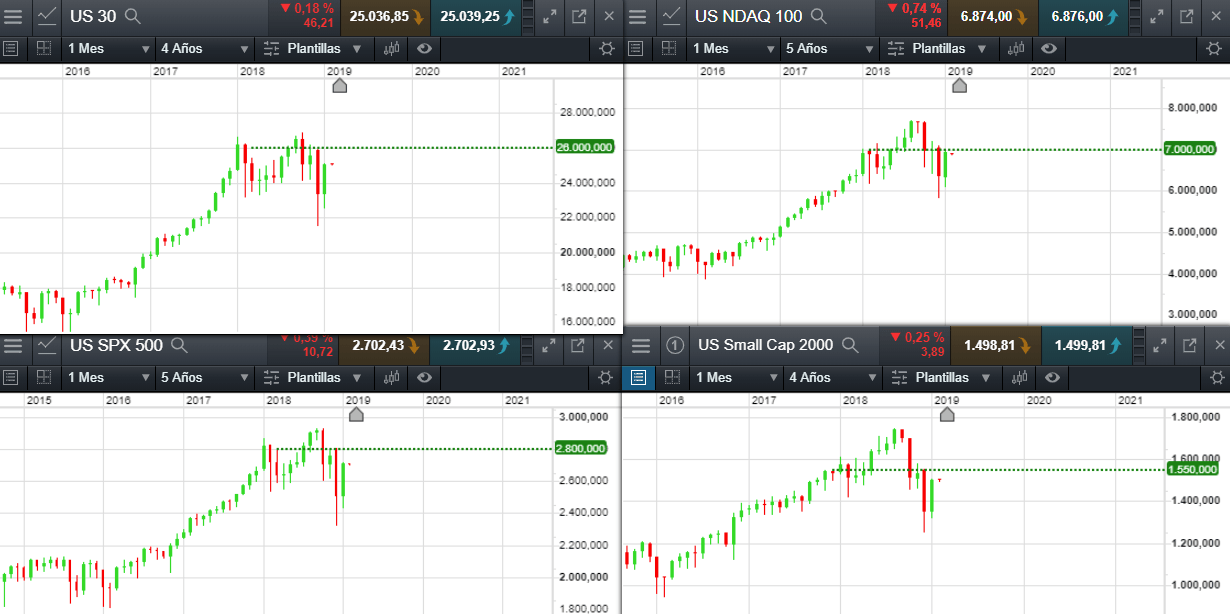The image size is (1230, 614).
Task: Open the settings gear for US NDAQ 100 chart
Action: [x=1214, y=48]
